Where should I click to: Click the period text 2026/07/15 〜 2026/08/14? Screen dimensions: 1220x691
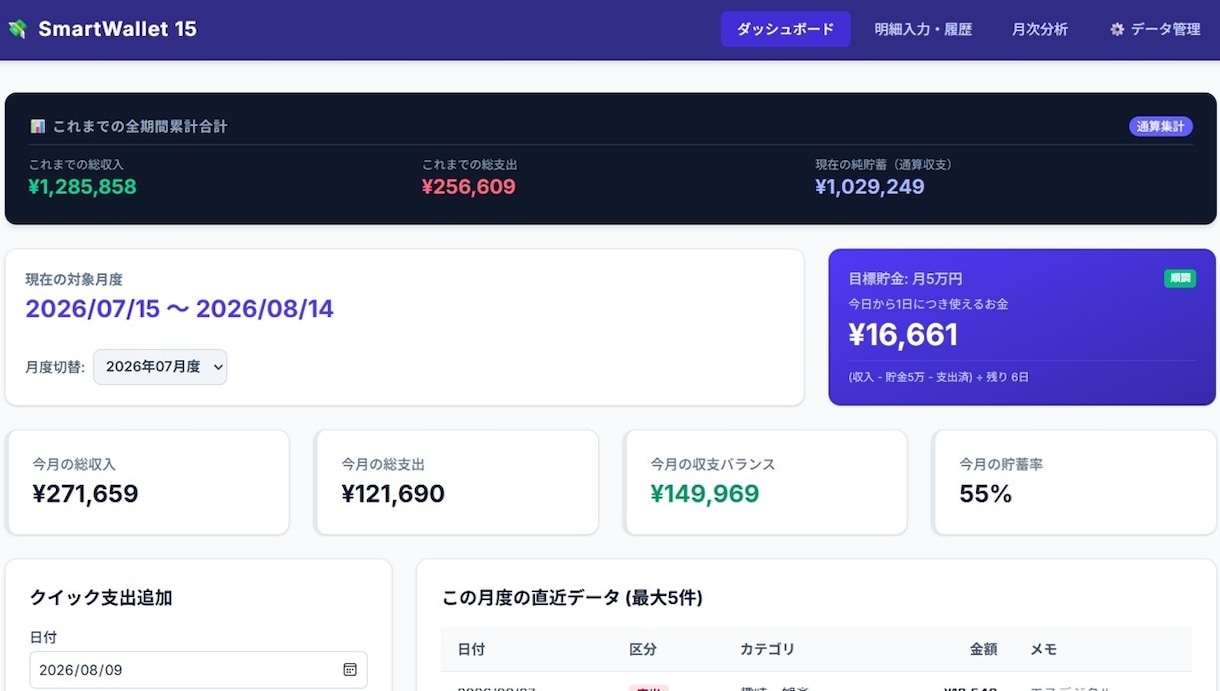pos(180,309)
